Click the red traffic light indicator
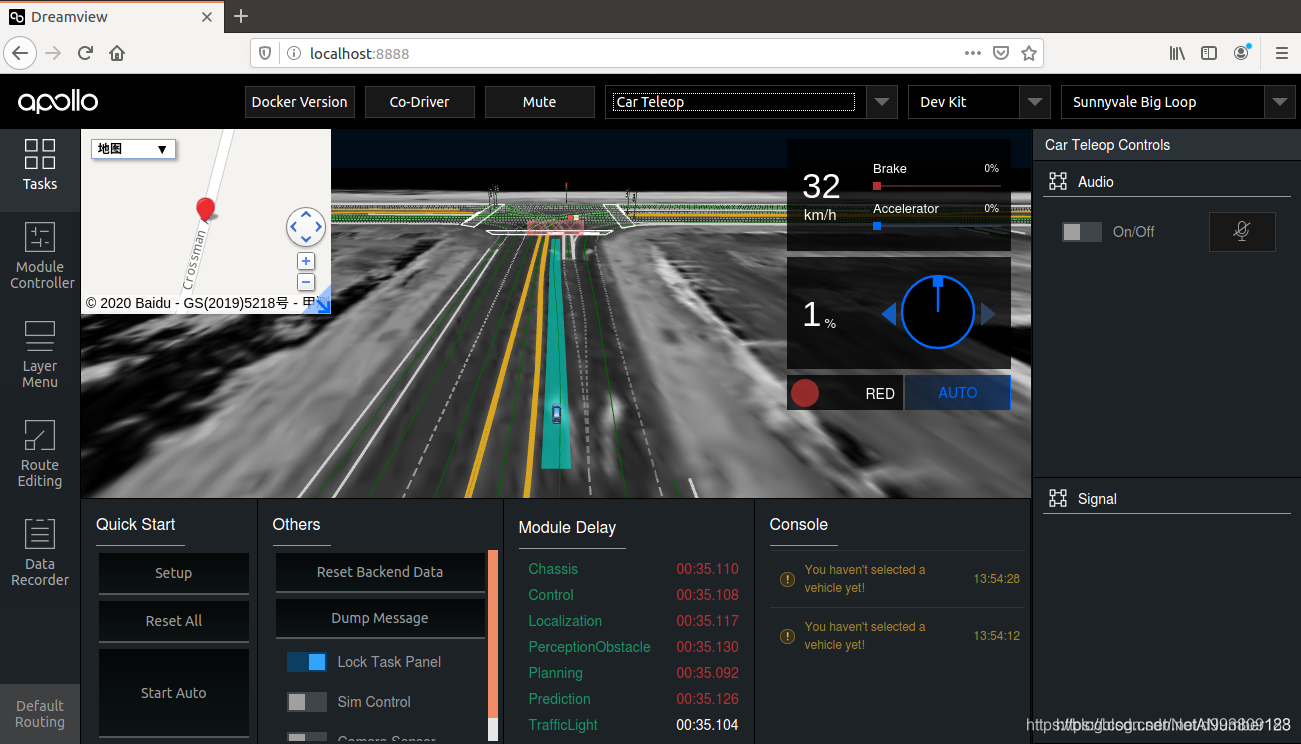 pos(805,393)
